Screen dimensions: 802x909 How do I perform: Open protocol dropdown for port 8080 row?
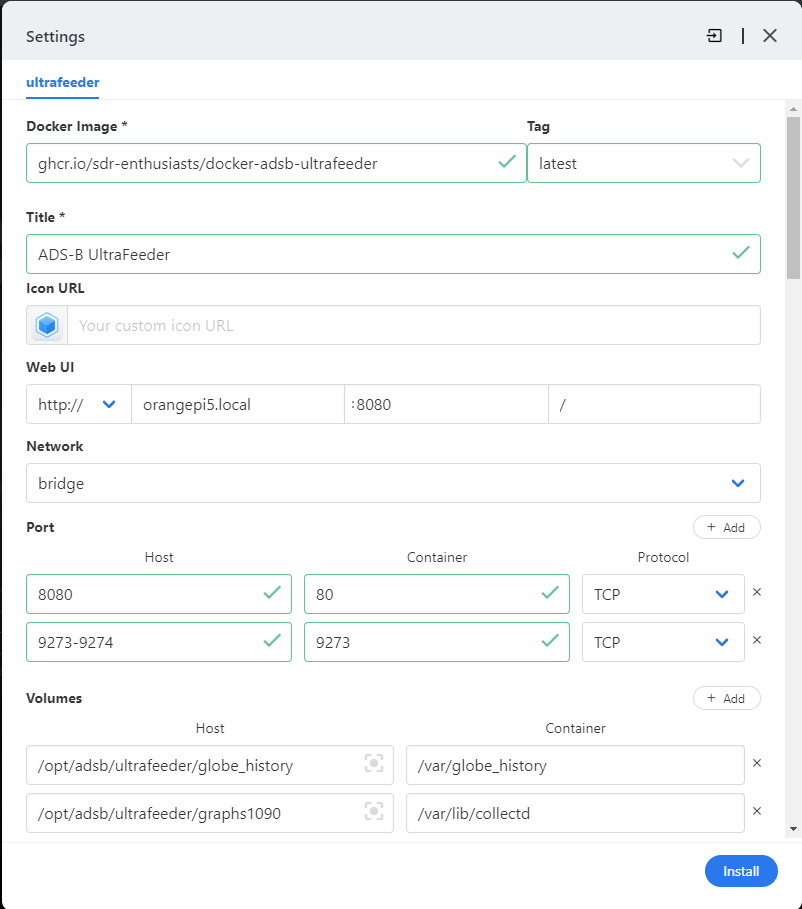point(663,594)
